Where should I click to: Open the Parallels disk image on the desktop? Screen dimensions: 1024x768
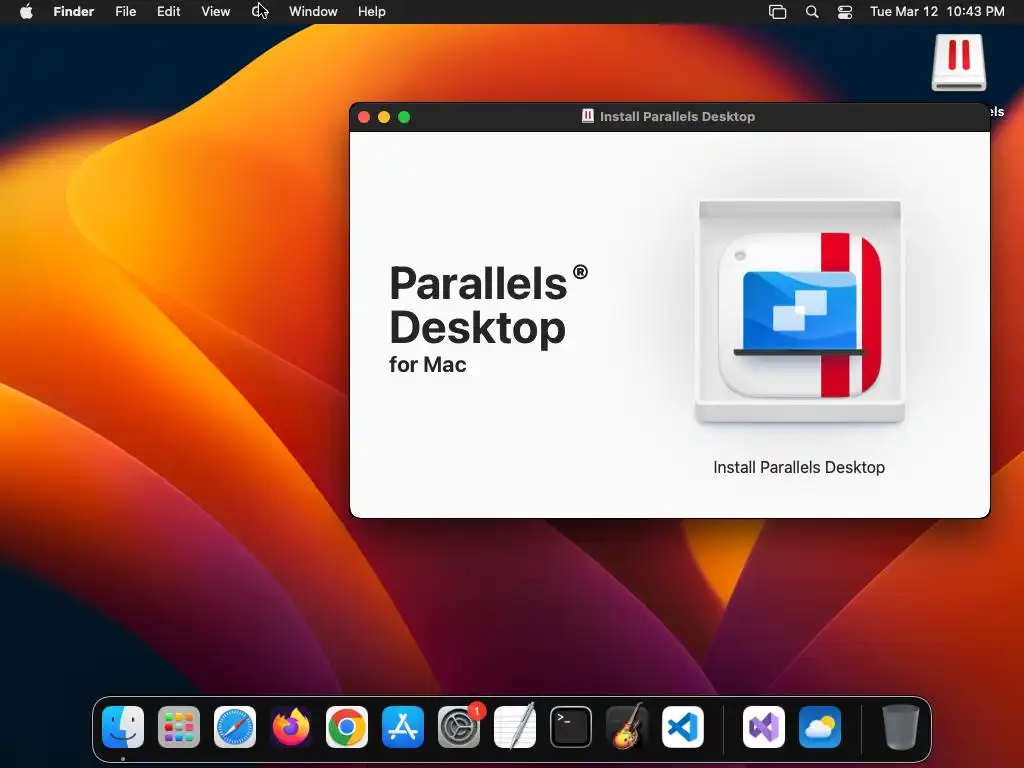coord(959,63)
